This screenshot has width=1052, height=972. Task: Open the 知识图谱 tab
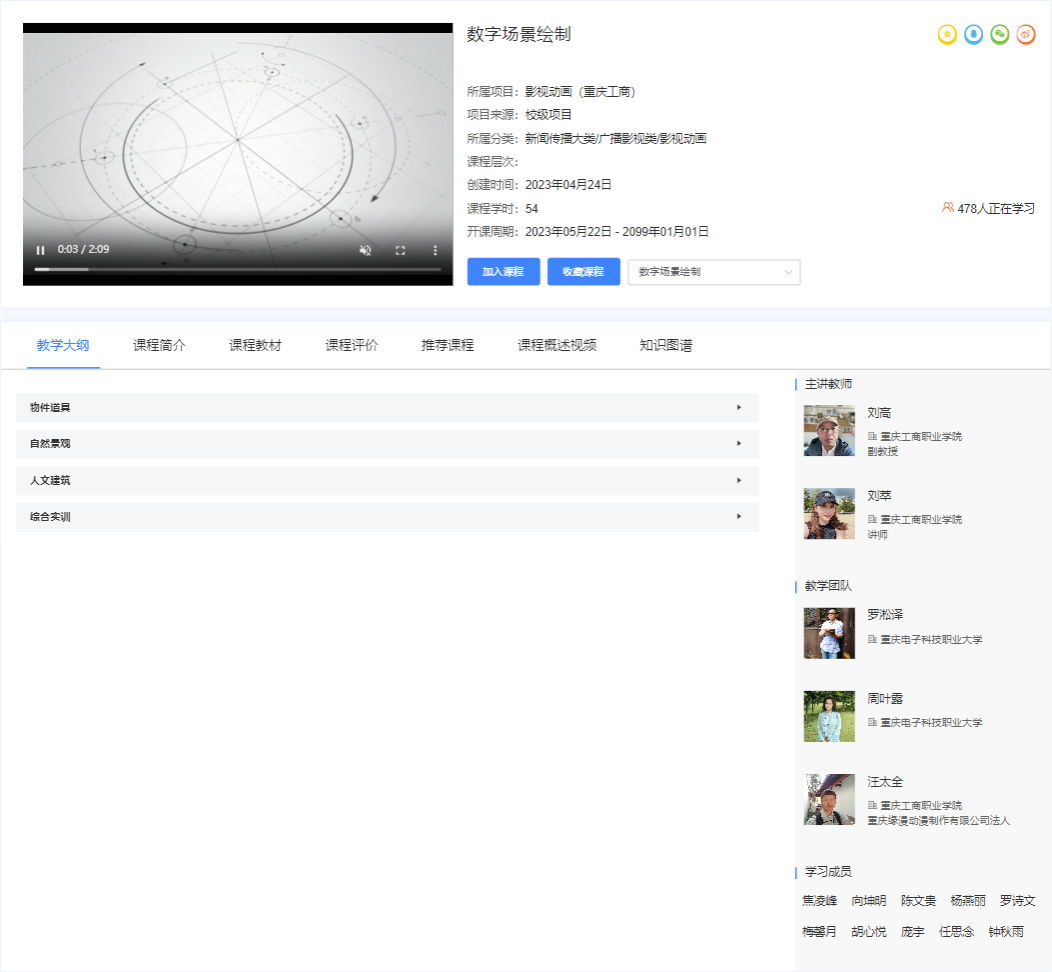point(666,346)
